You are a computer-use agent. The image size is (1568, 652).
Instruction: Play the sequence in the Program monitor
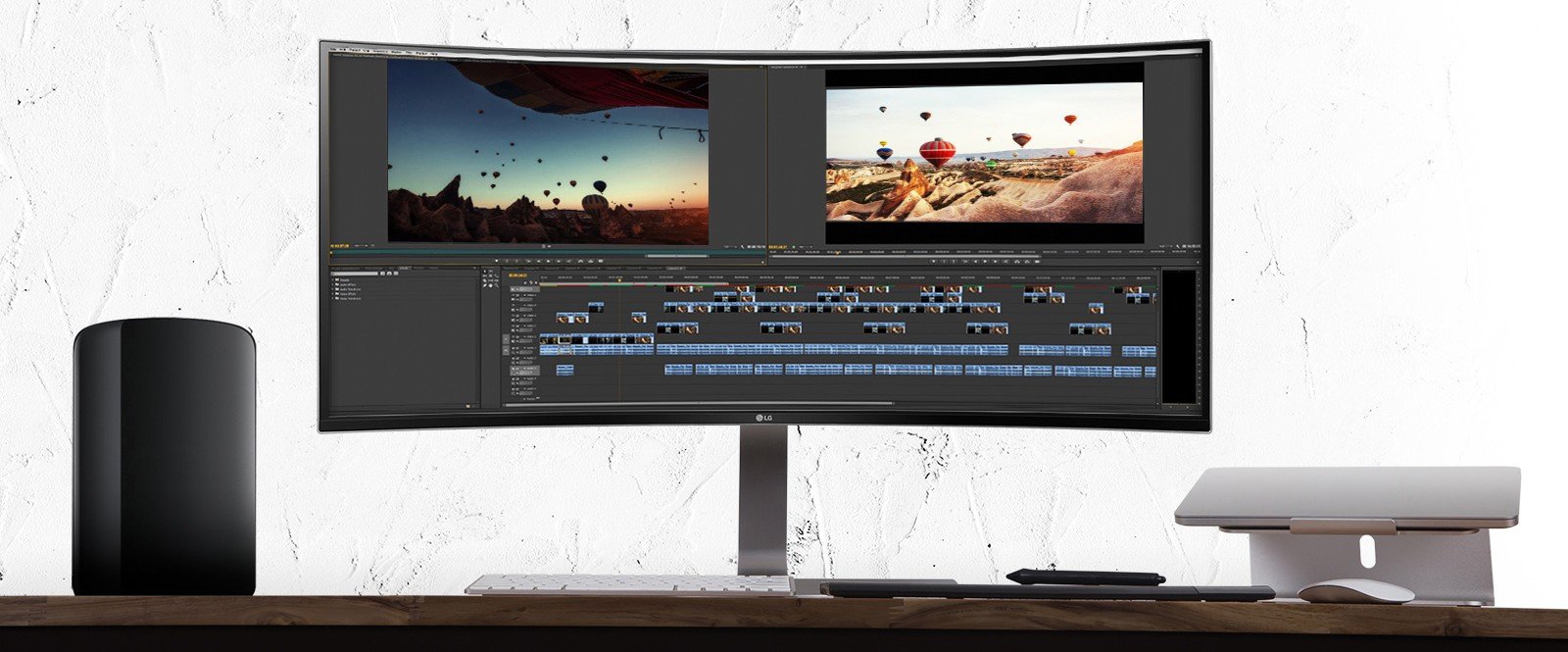click(985, 261)
